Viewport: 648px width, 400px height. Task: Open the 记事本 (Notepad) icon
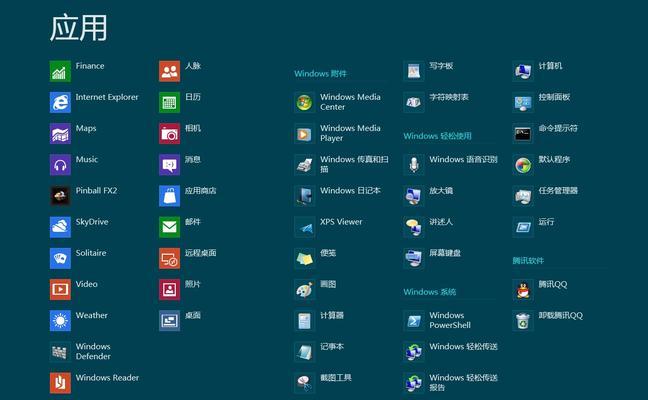(x=305, y=352)
